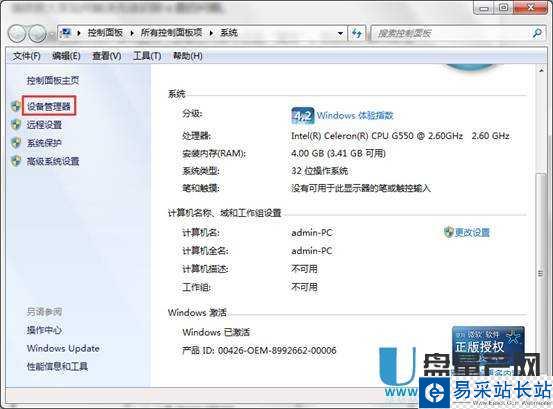
Task: Click Windows 已激活 status text
Action: 216,332
